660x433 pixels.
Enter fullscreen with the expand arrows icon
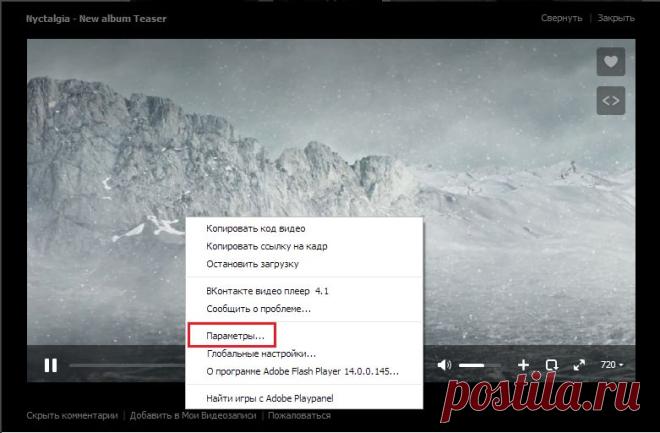579,365
